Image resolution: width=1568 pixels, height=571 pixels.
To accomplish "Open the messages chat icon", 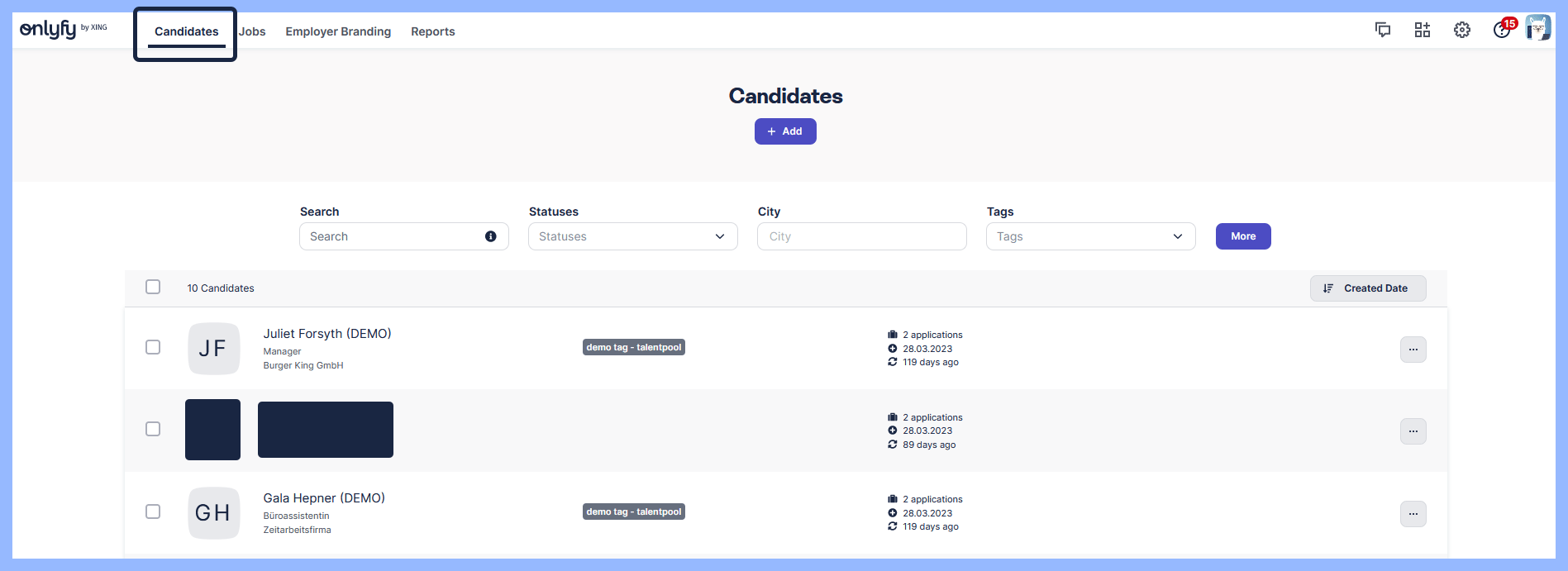I will pyautogui.click(x=1382, y=31).
